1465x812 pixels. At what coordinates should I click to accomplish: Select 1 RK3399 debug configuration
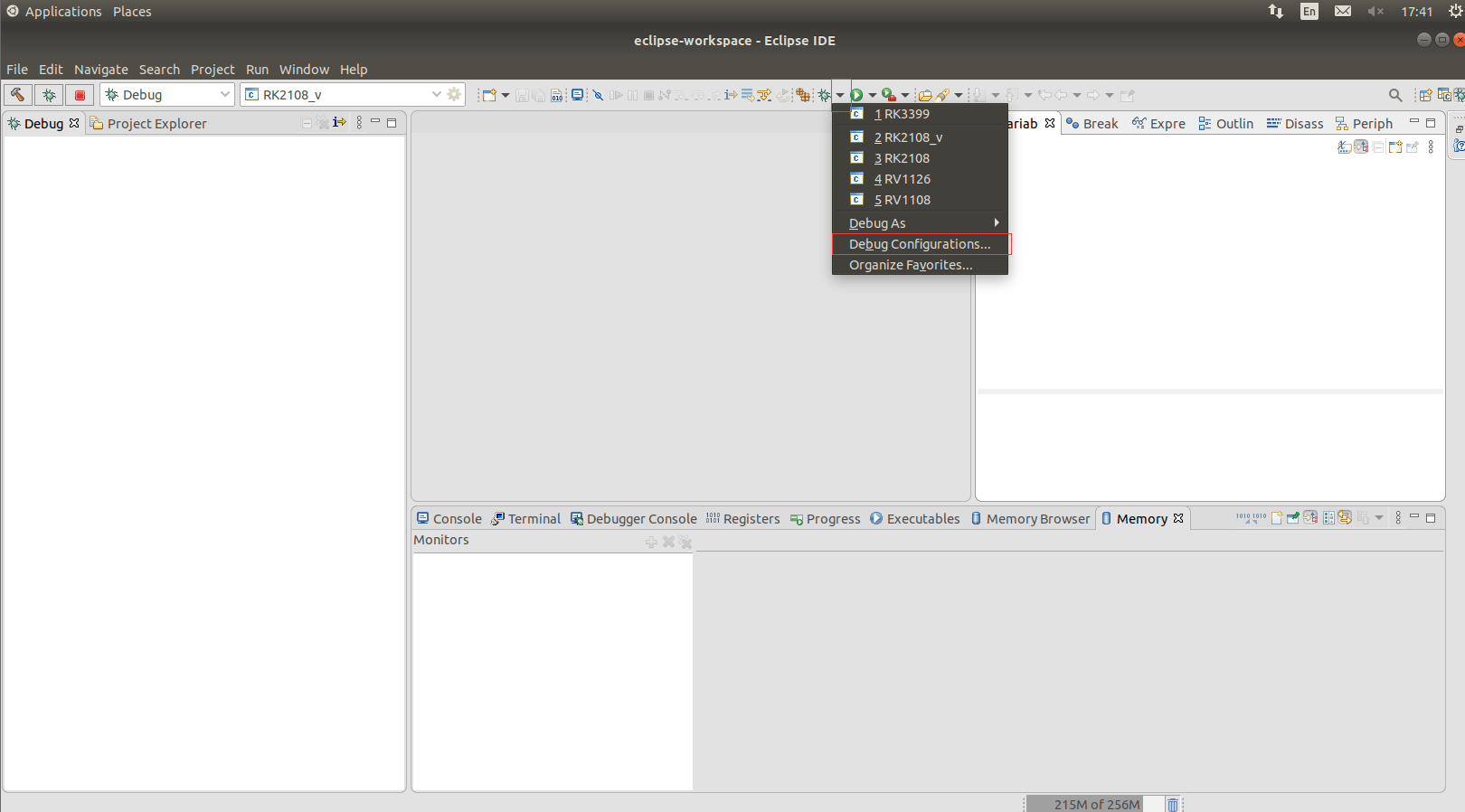click(920, 114)
